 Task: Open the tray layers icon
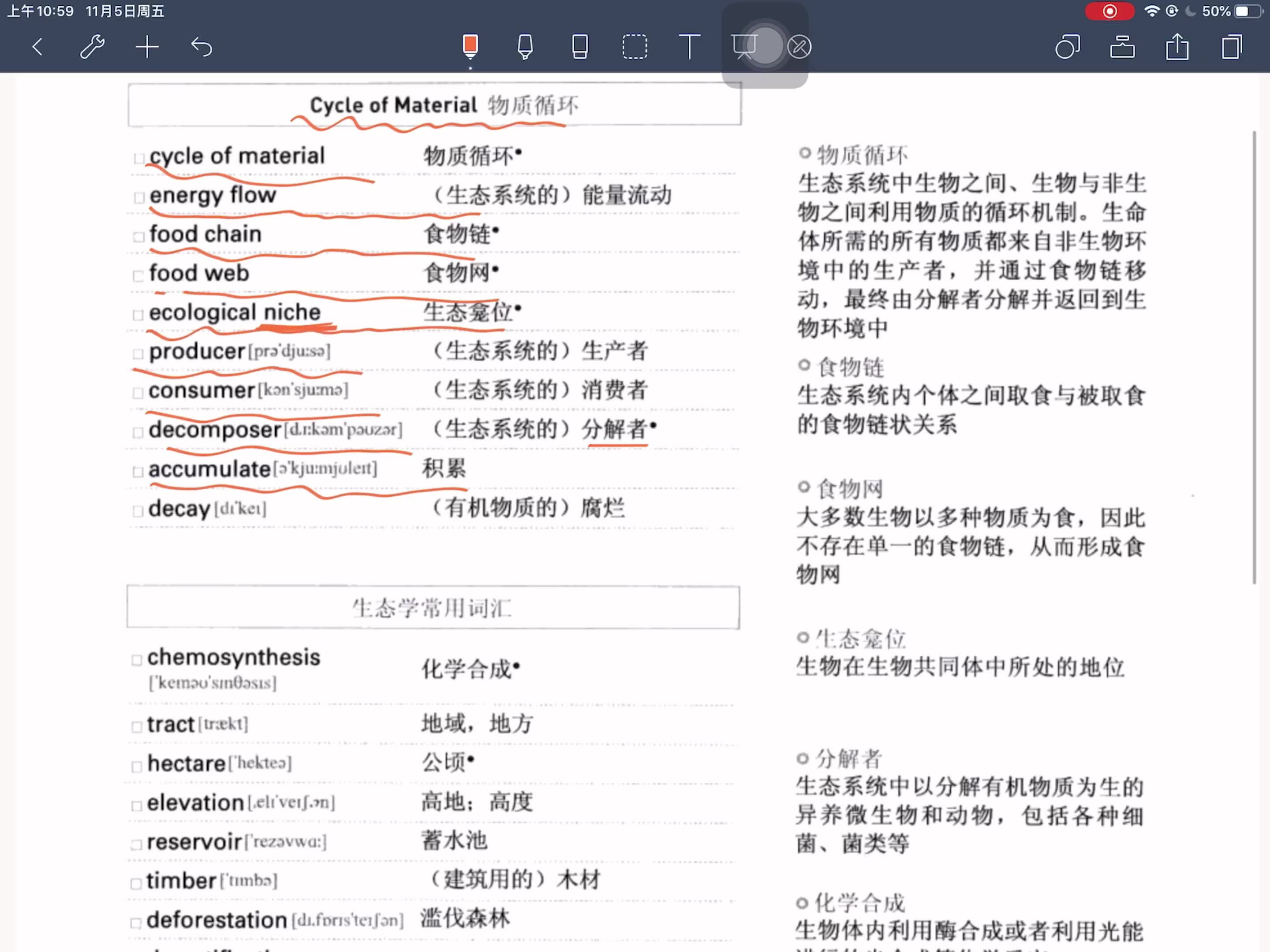tap(1122, 47)
